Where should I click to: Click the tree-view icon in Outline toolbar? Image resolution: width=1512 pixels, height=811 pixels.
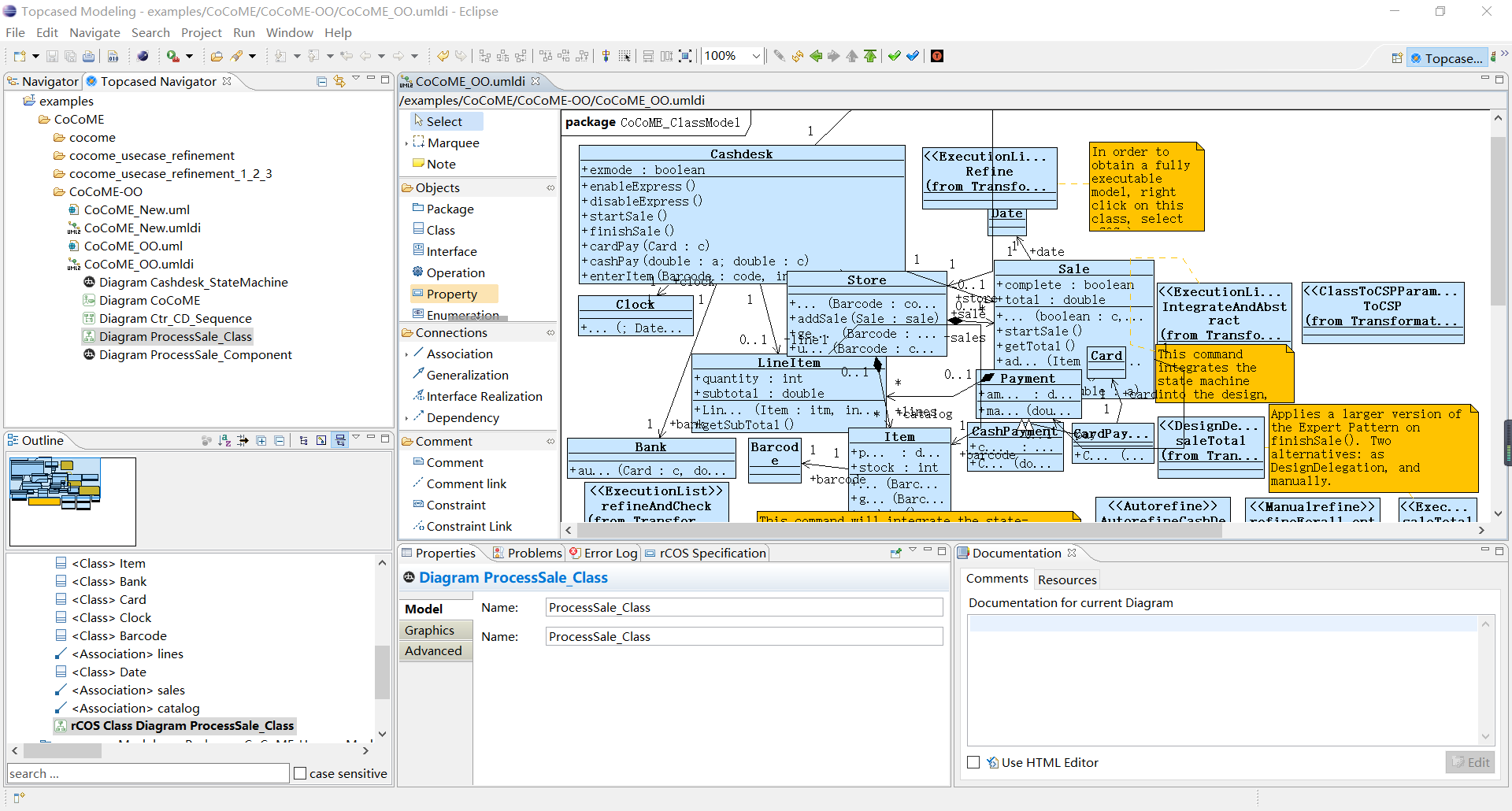pos(303,440)
